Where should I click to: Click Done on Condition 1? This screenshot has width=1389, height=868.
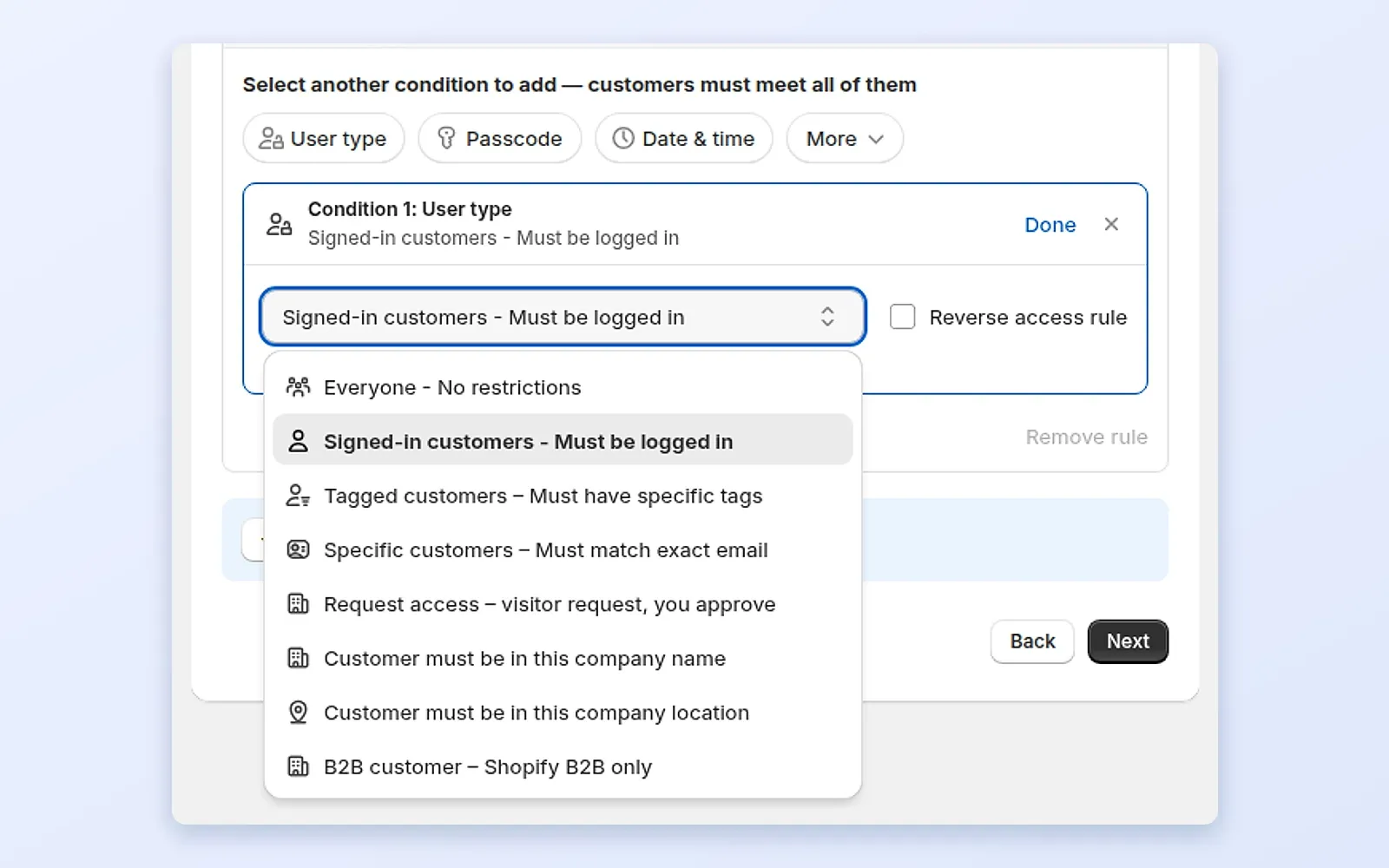click(1050, 225)
